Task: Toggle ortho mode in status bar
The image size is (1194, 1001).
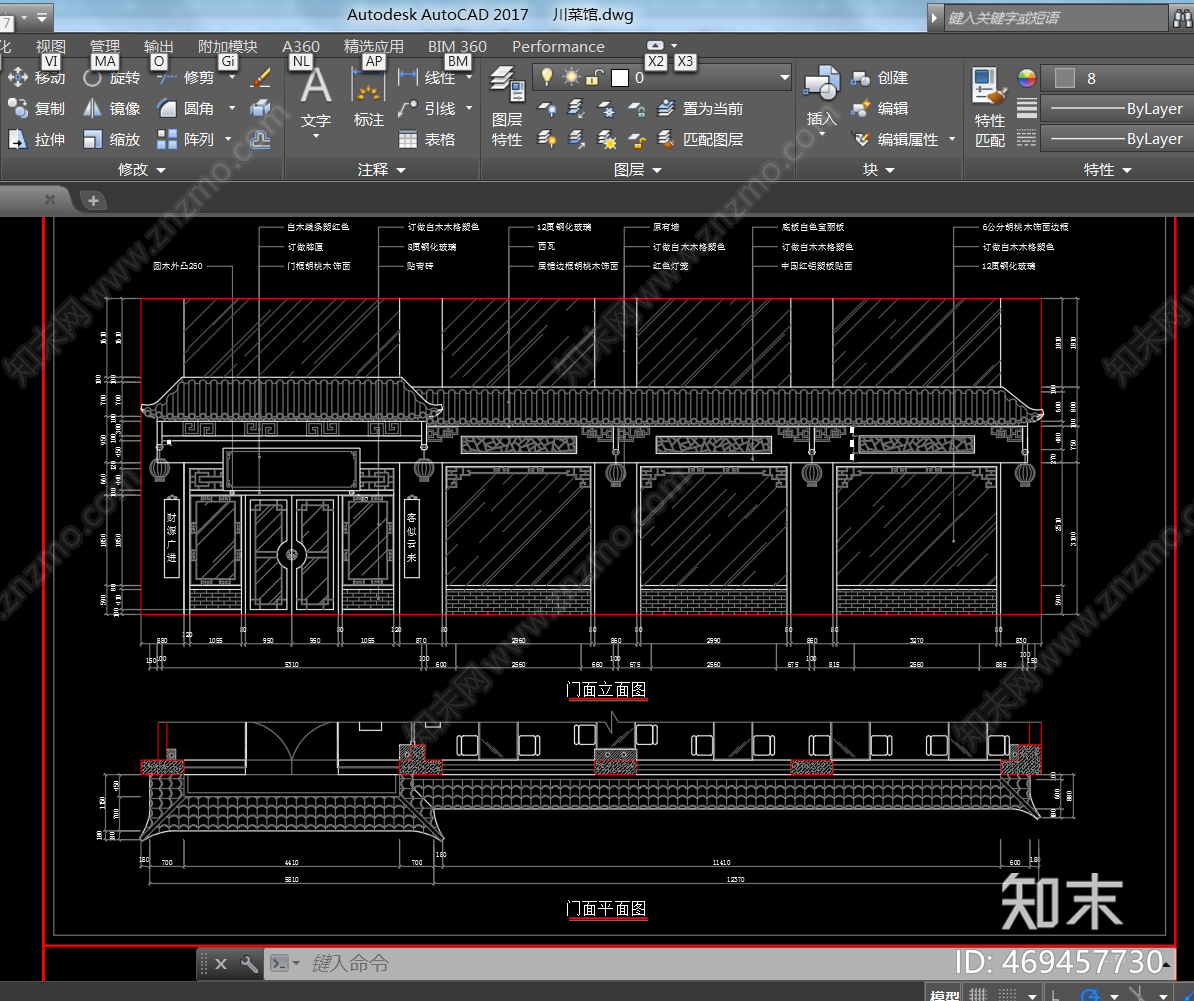Action: (x=1056, y=994)
